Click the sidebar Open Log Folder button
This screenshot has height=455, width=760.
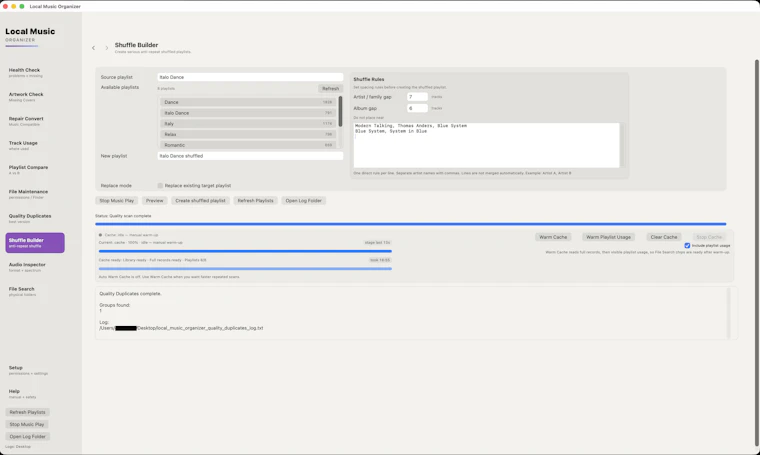(x=28, y=437)
